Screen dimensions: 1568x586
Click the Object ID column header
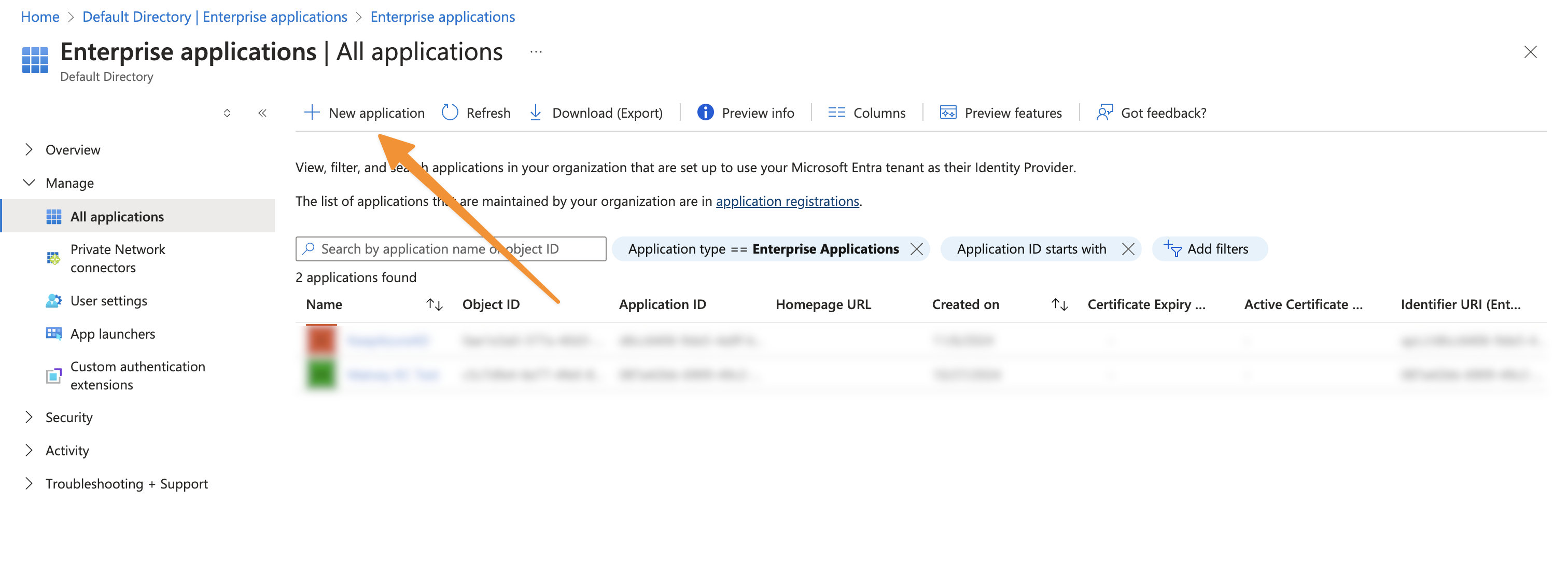pos(491,304)
